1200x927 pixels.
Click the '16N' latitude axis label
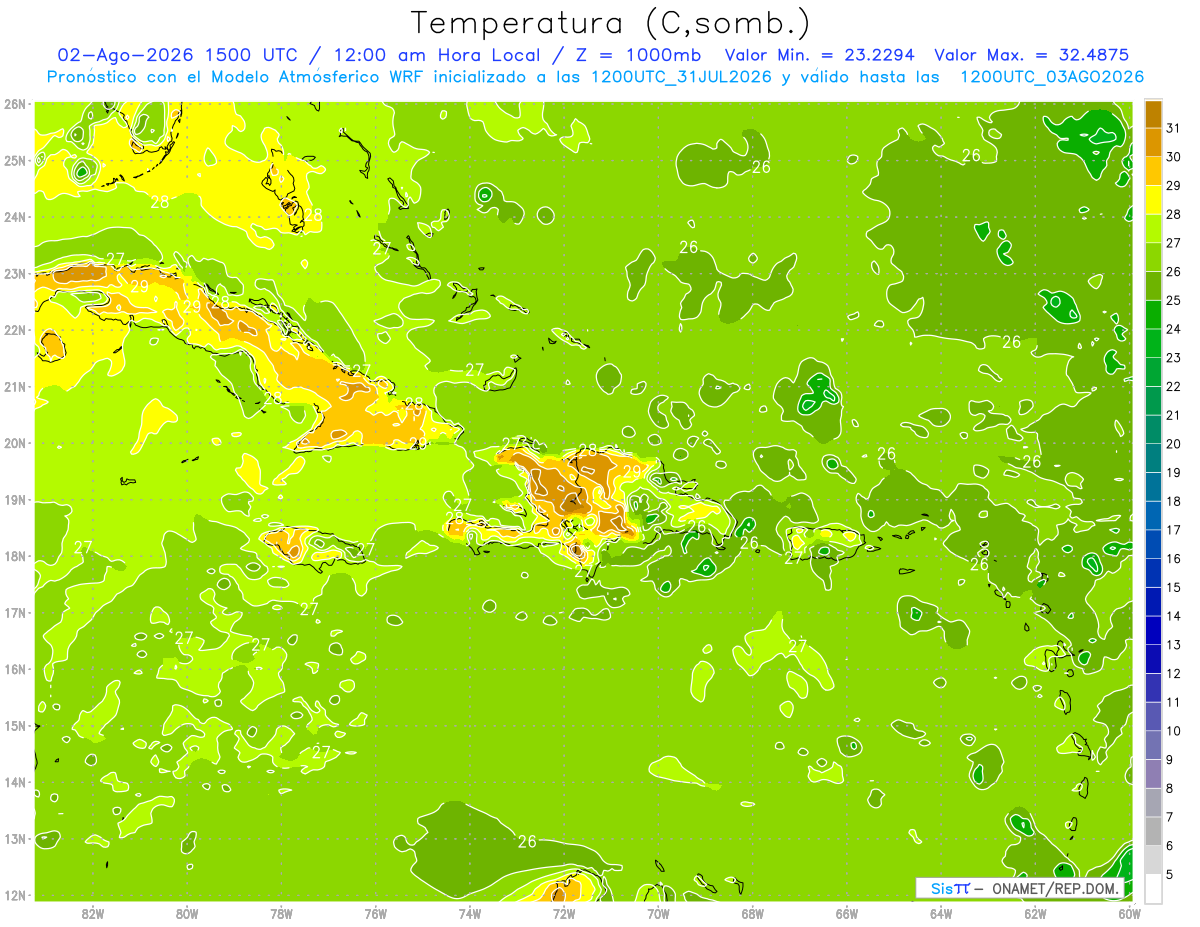point(14,669)
